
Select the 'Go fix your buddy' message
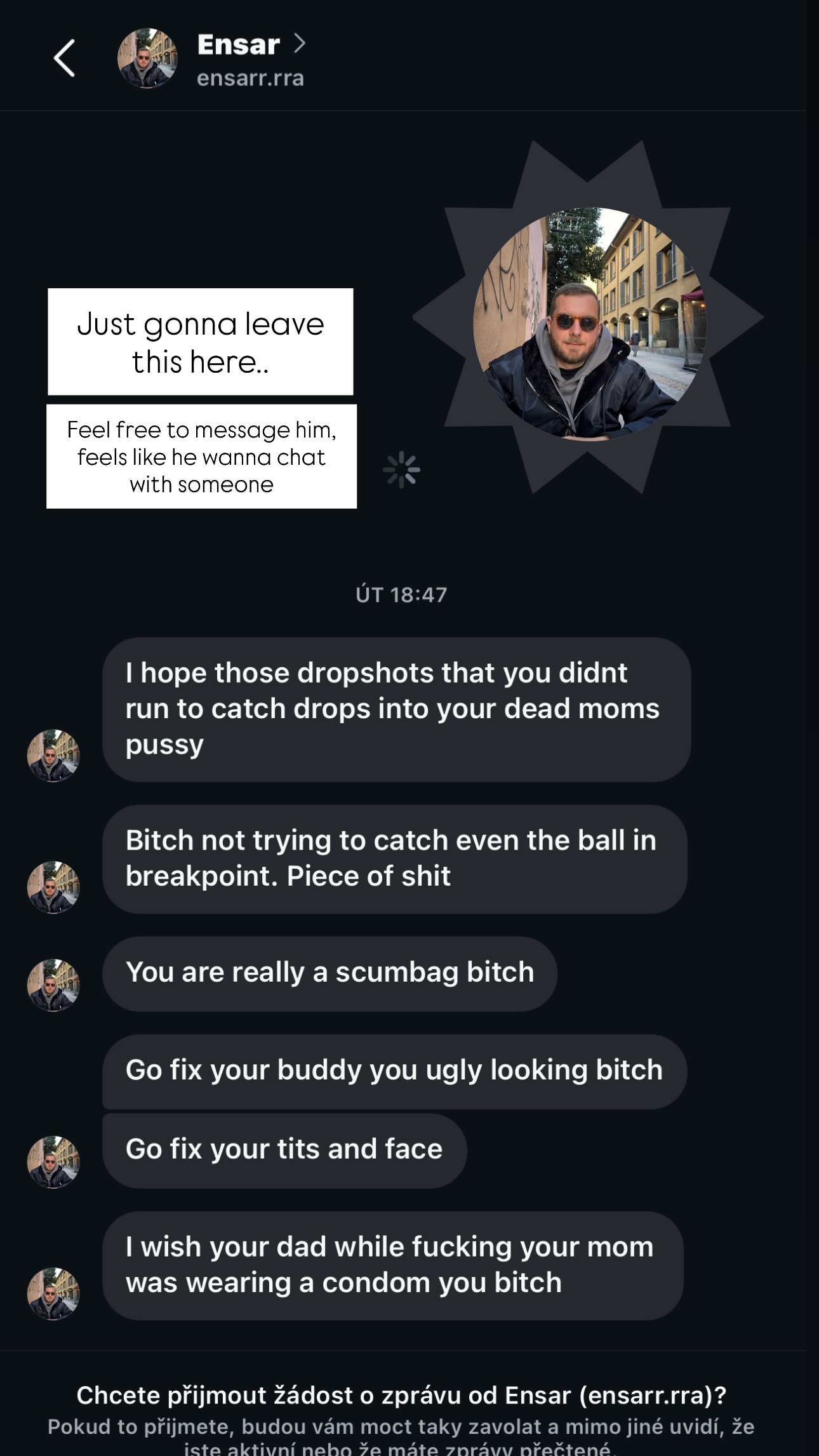click(x=394, y=1071)
